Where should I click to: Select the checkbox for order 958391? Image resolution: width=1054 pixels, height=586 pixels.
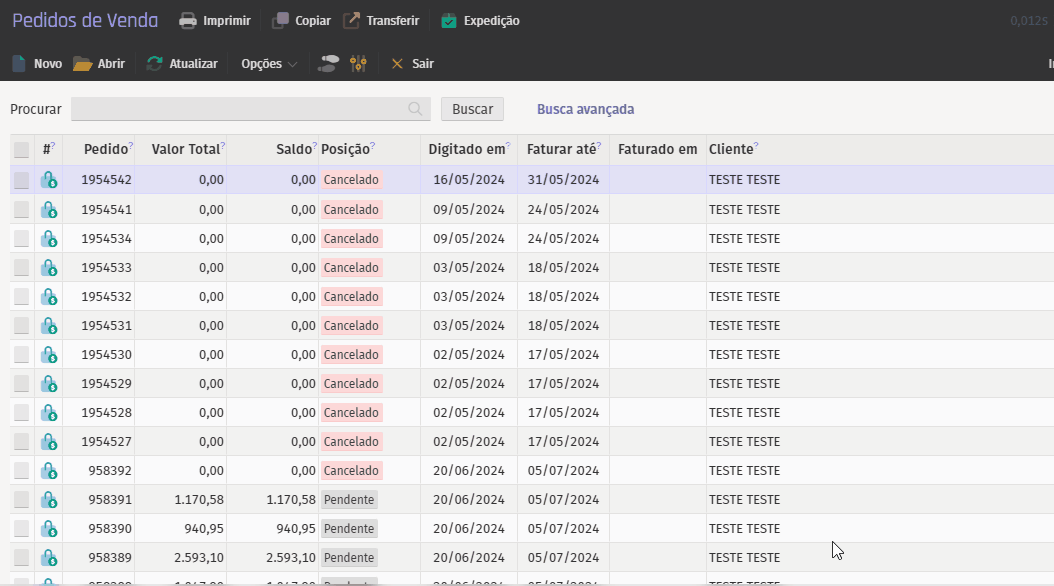click(x=21, y=499)
